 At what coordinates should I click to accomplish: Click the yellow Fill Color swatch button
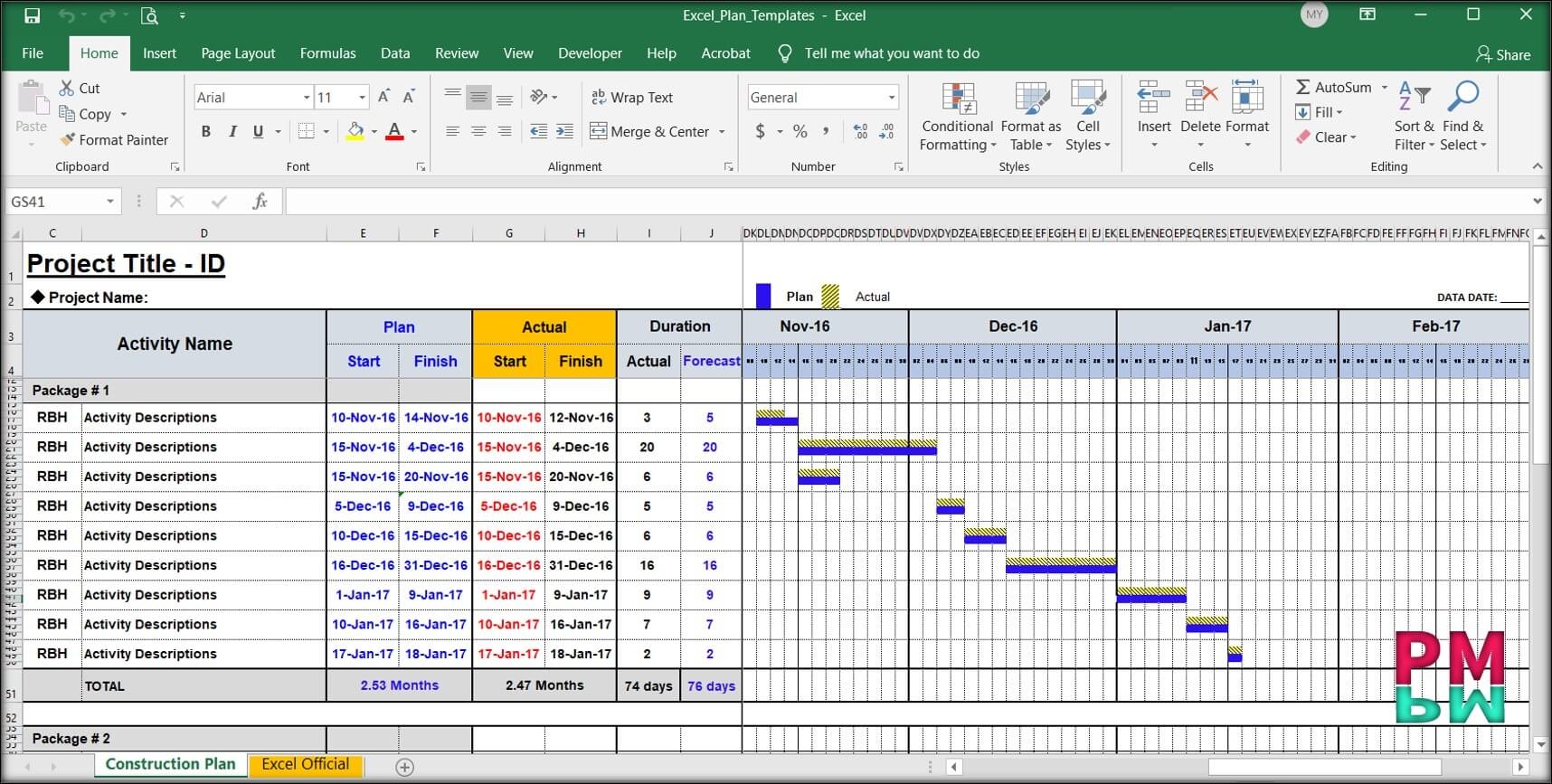coord(355,132)
